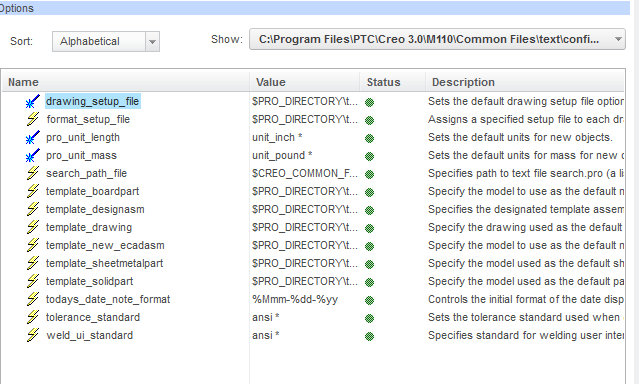
Task: Select the format_setup_file option
Action: [88, 119]
